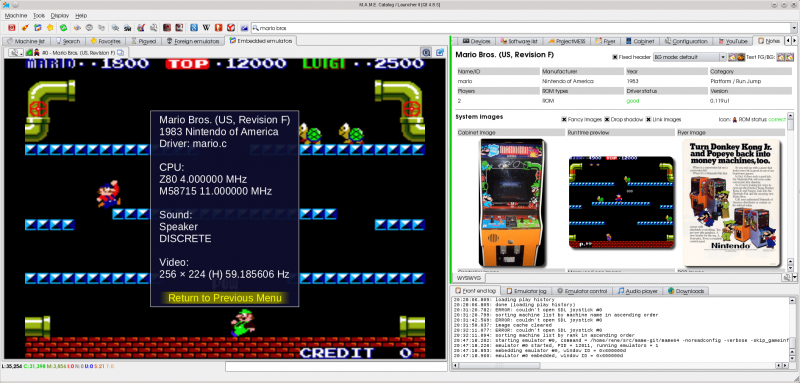The image size is (800, 383).
Task: Click the yellow star favorites toolbar icon
Action: (x=50, y=28)
